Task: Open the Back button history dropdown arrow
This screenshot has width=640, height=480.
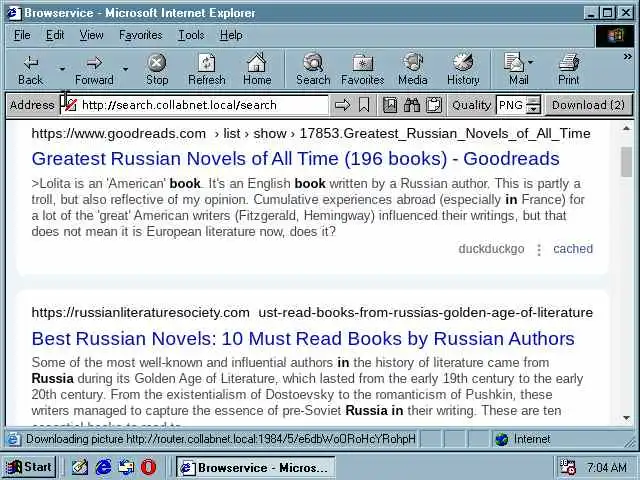Action: 62,69
